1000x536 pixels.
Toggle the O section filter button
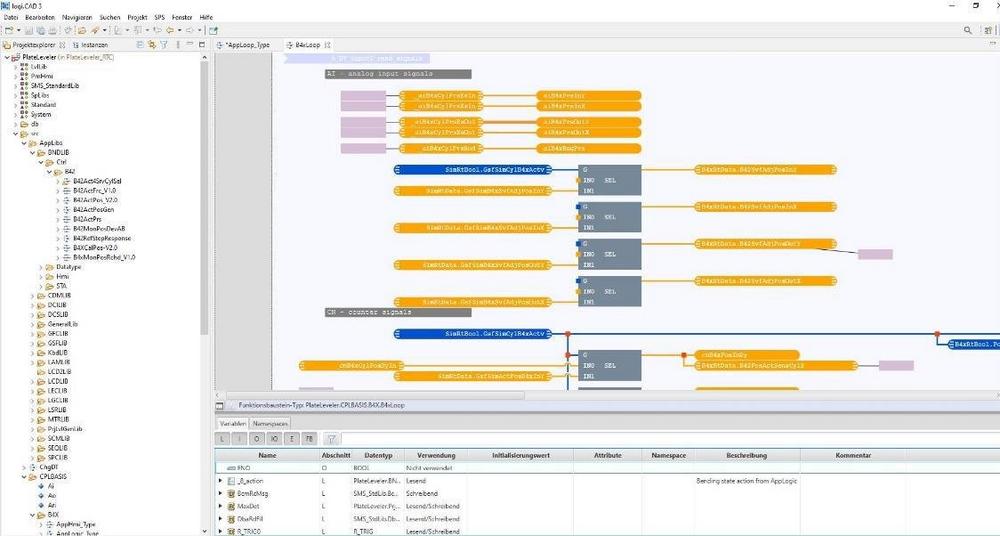[256, 438]
